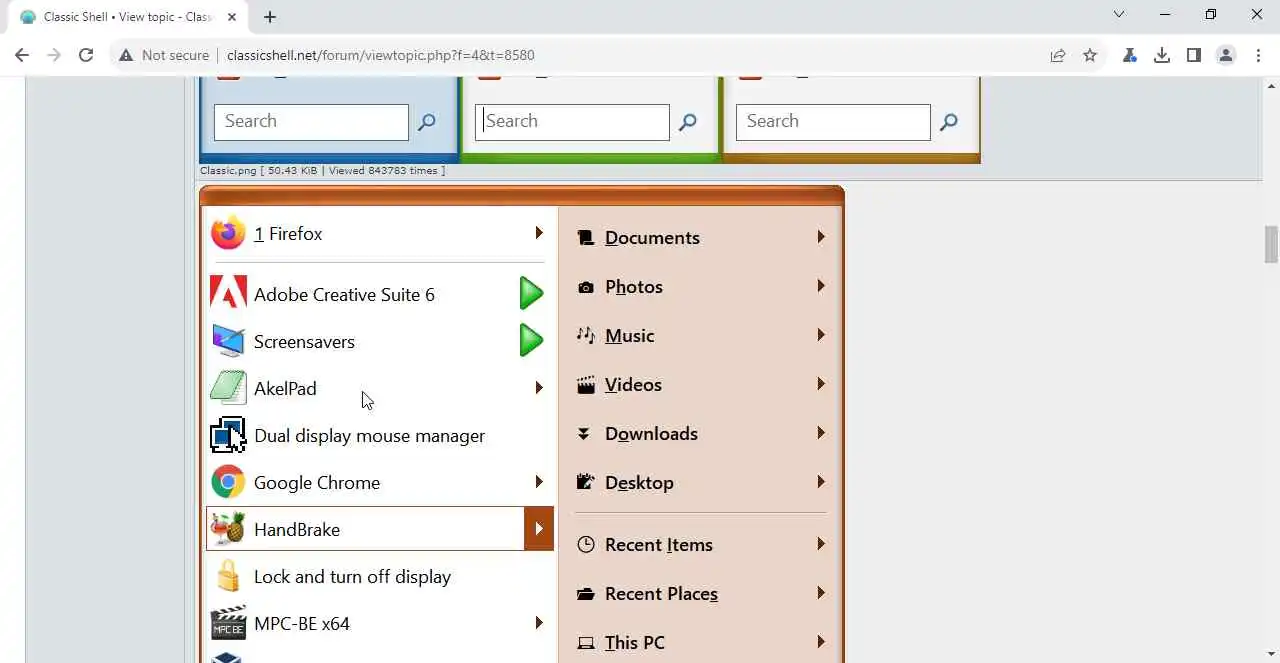The width and height of the screenshot is (1280, 663).
Task: Go back to the previous page
Action: 22,55
